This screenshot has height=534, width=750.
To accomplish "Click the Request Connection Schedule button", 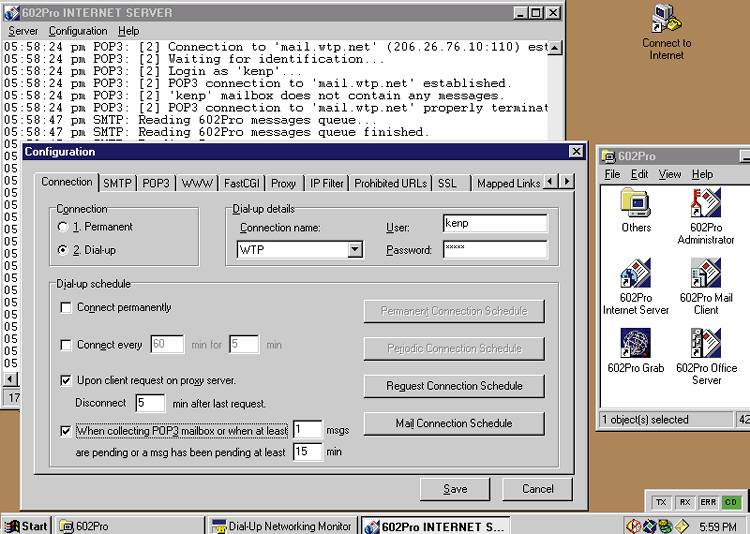I will coord(454,386).
